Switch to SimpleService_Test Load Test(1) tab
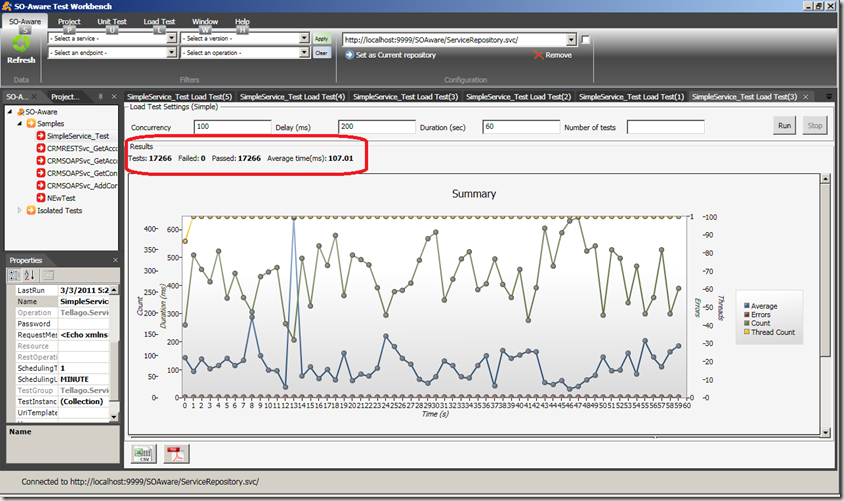The height and width of the screenshot is (501, 844). pyautogui.click(x=631, y=97)
